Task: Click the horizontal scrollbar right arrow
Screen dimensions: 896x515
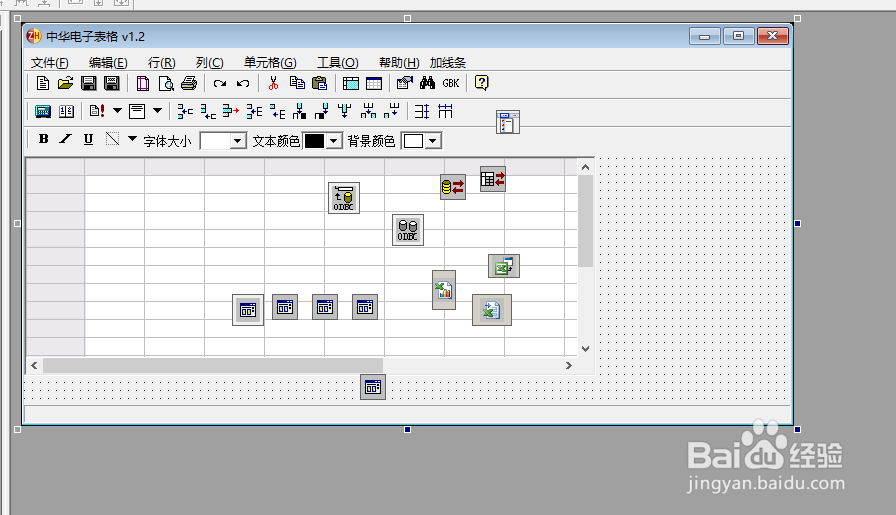Action: pos(569,365)
